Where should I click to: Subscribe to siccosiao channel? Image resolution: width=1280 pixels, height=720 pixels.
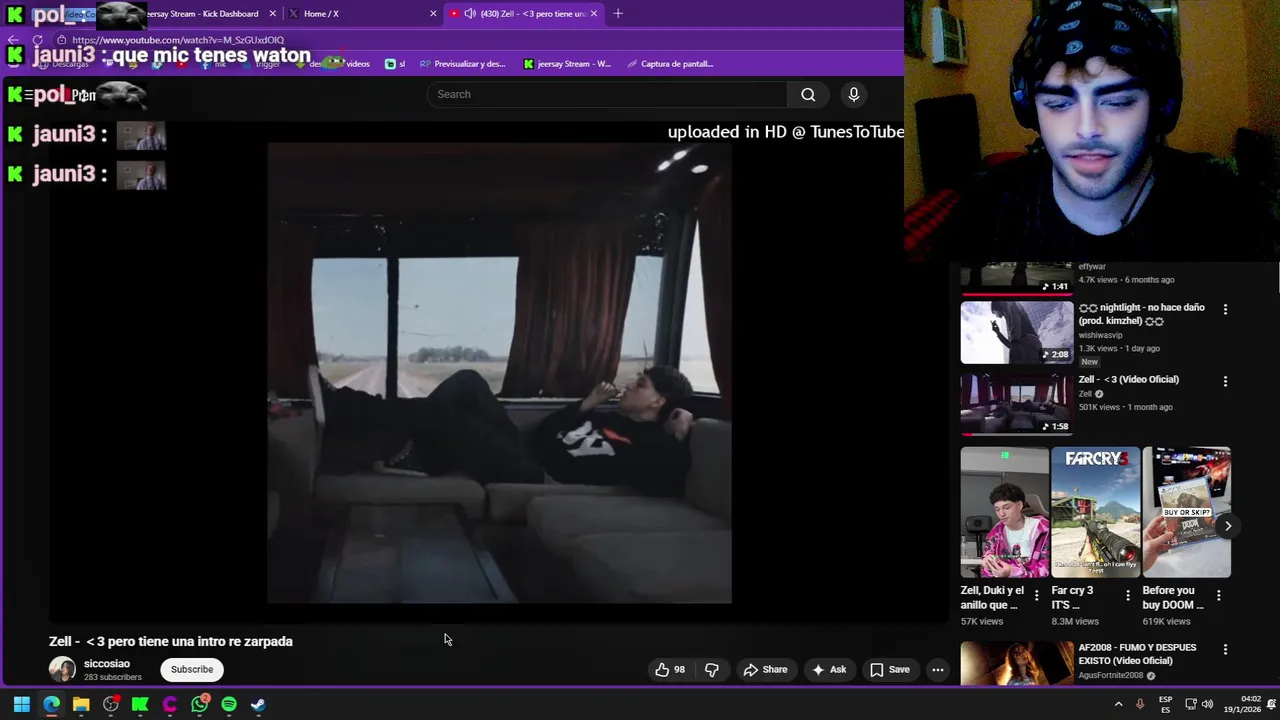(x=191, y=670)
